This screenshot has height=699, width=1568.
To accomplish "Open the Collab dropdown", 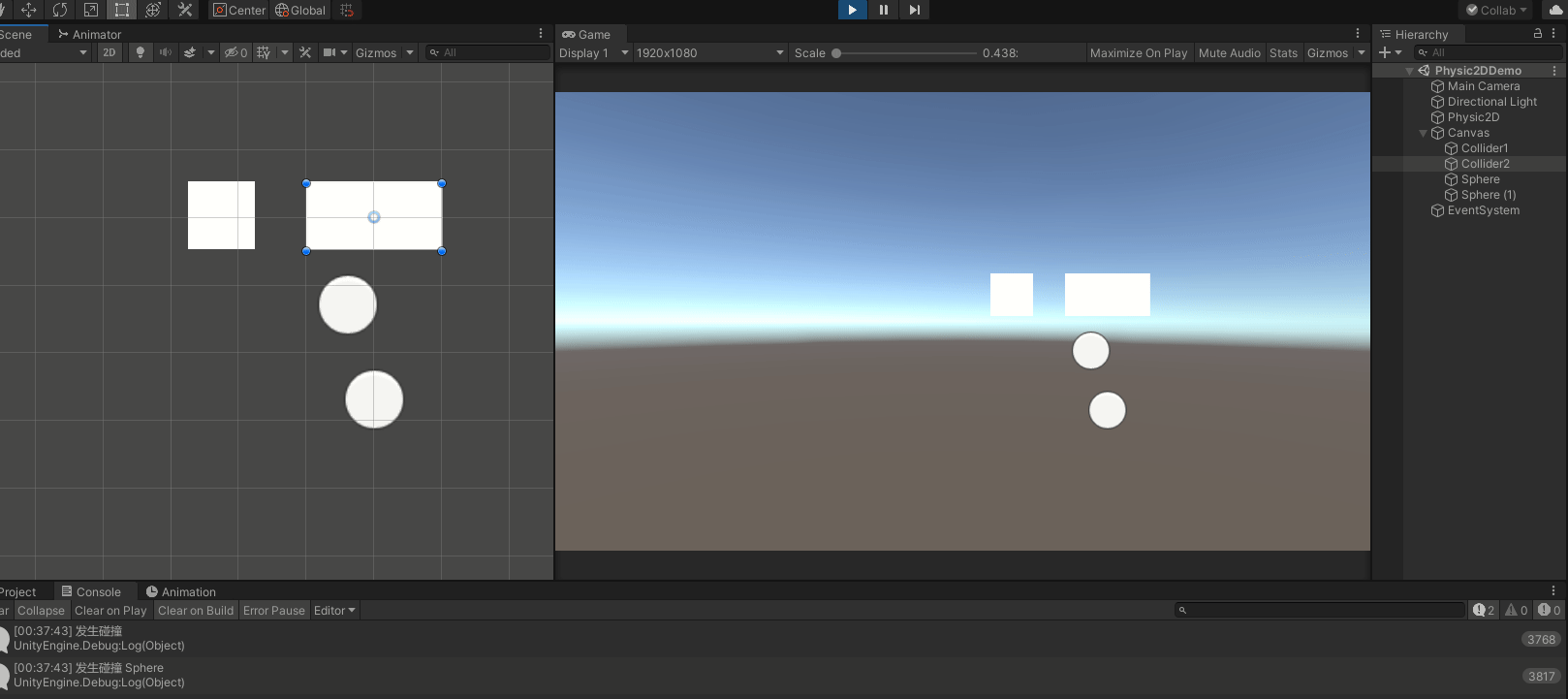I will (x=1496, y=10).
